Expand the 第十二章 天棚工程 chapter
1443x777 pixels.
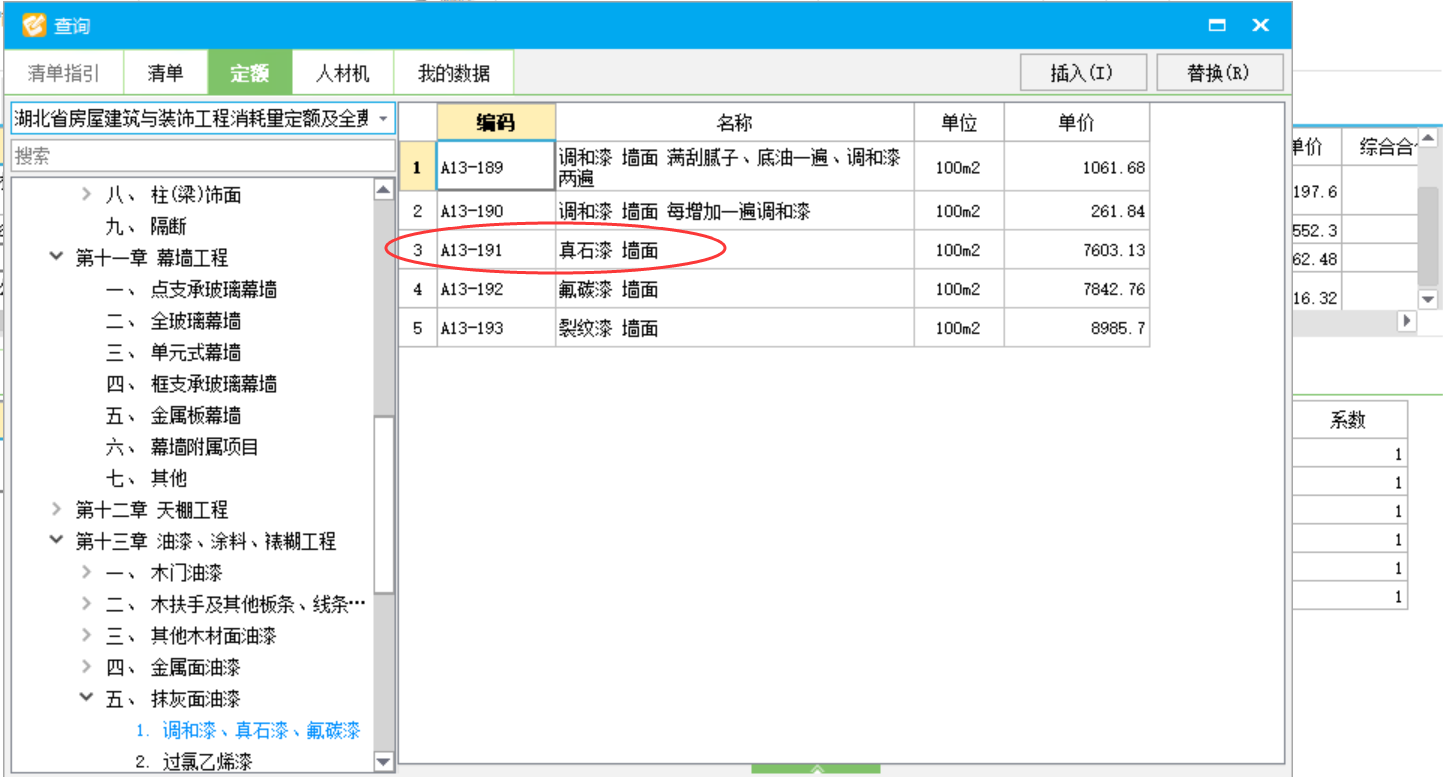57,510
